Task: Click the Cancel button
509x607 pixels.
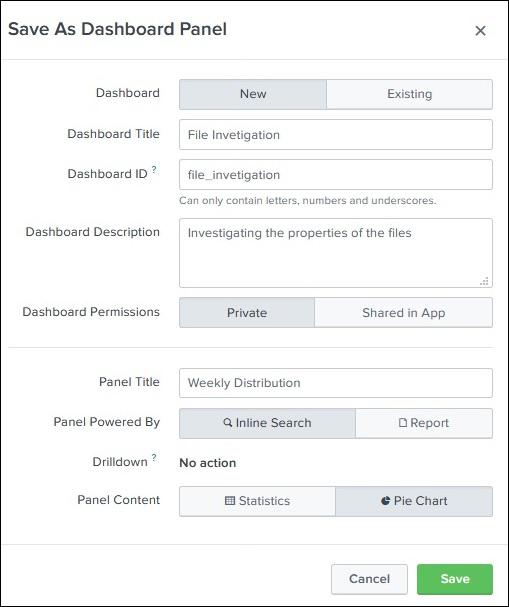Action: pyautogui.click(x=369, y=579)
